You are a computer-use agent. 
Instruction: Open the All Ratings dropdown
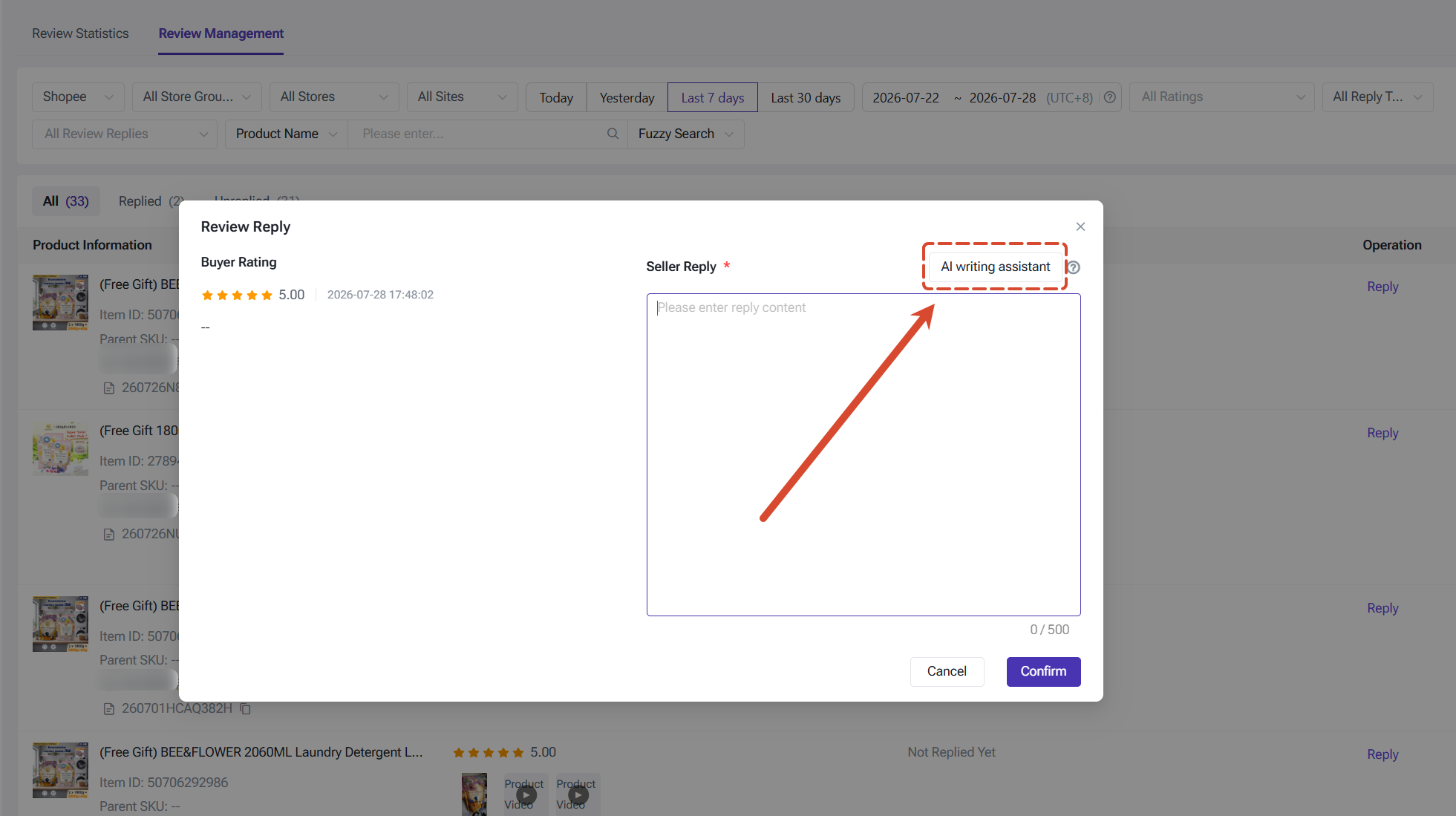pyautogui.click(x=1221, y=97)
